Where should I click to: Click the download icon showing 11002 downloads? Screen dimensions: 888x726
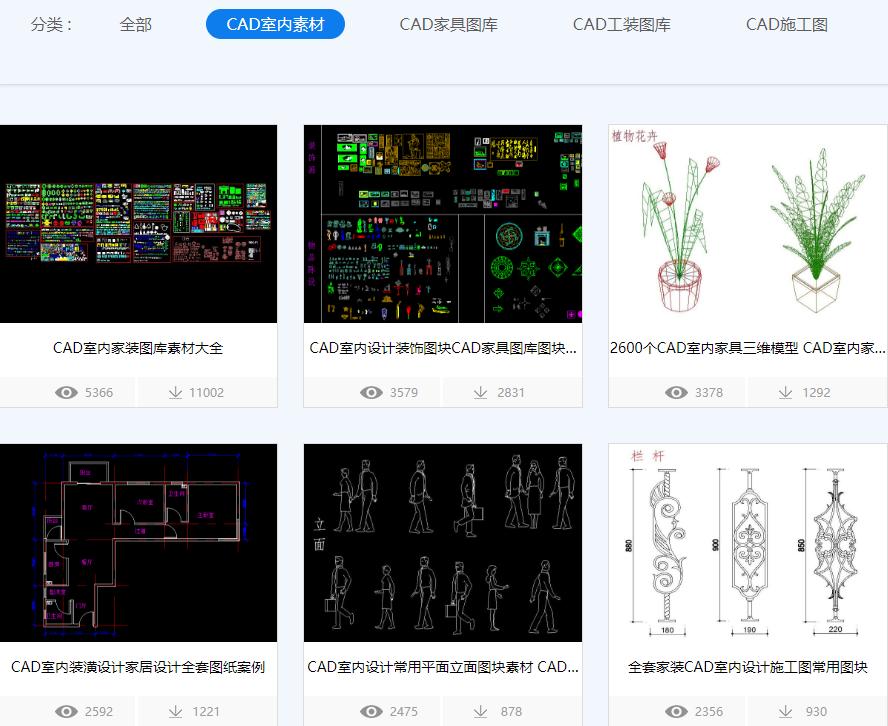pos(176,392)
